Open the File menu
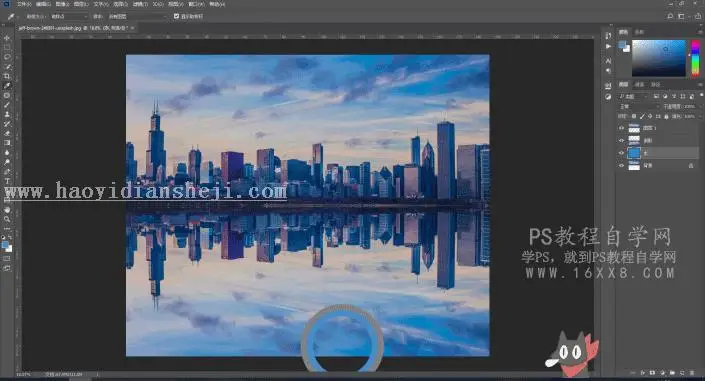Viewport: 705px width, 381px height. [x=24, y=4]
